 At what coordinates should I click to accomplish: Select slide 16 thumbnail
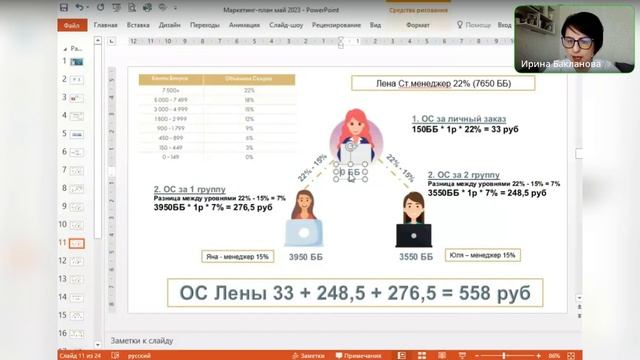point(76,334)
